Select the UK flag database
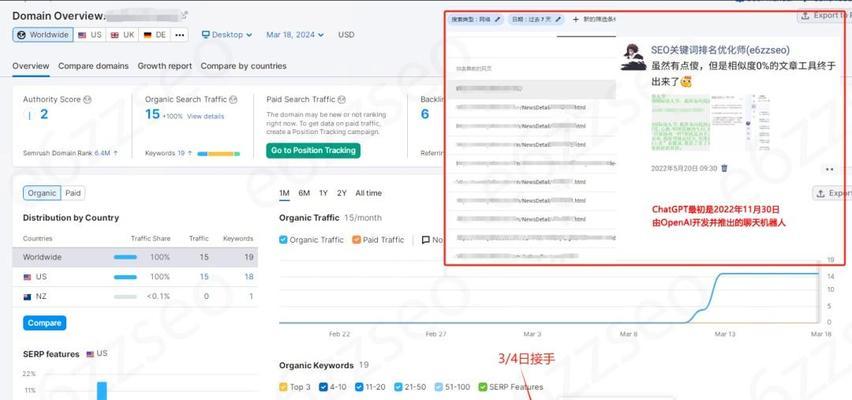 pyautogui.click(x=122, y=35)
